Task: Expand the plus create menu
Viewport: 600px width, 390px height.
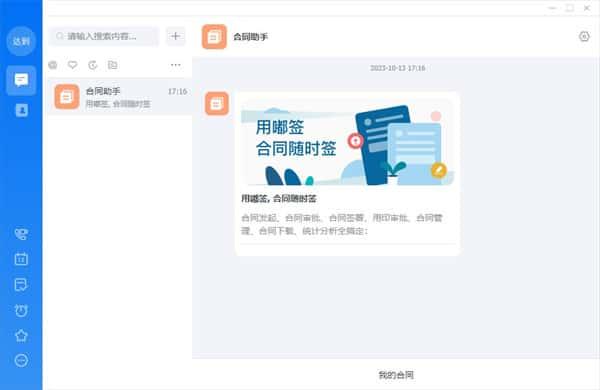Action: pos(176,36)
